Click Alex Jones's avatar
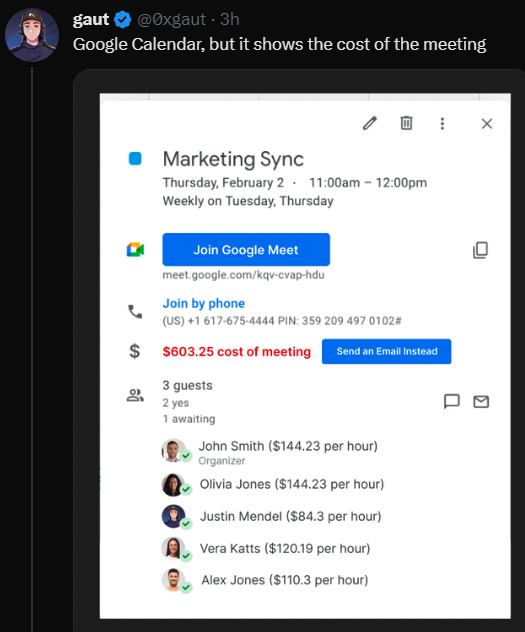This screenshot has height=632, width=525. [173, 580]
